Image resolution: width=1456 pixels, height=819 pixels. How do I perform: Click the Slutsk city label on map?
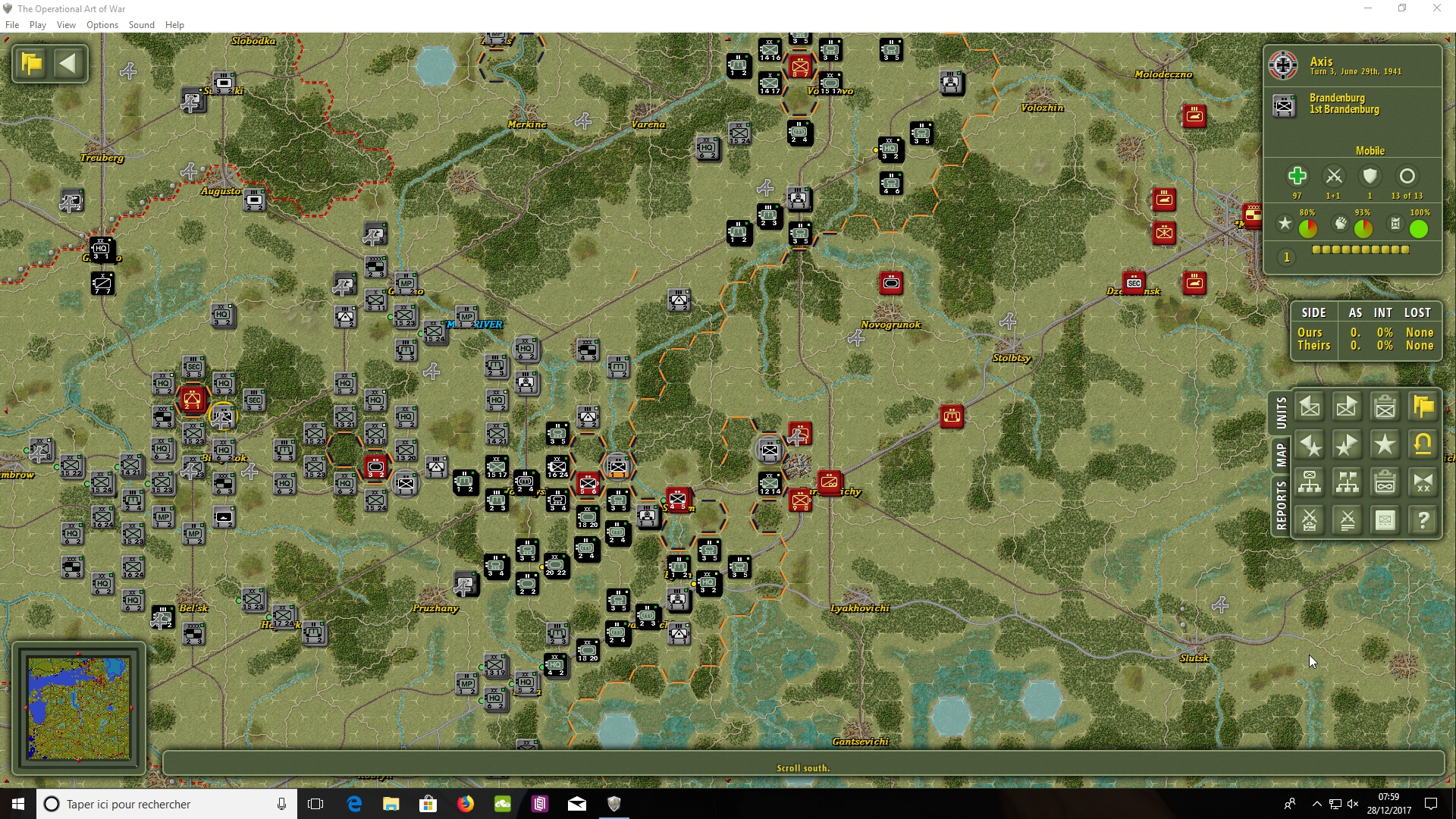pyautogui.click(x=1194, y=658)
